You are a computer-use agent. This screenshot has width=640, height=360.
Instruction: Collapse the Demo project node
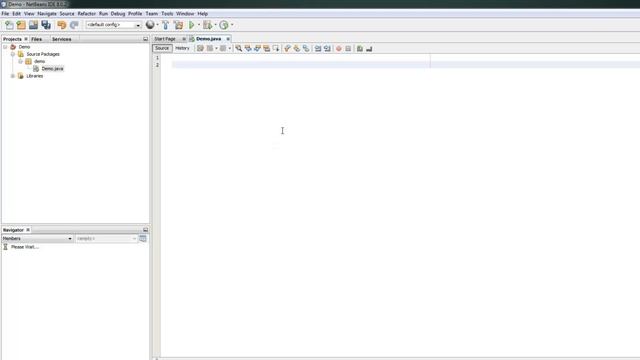point(5,47)
